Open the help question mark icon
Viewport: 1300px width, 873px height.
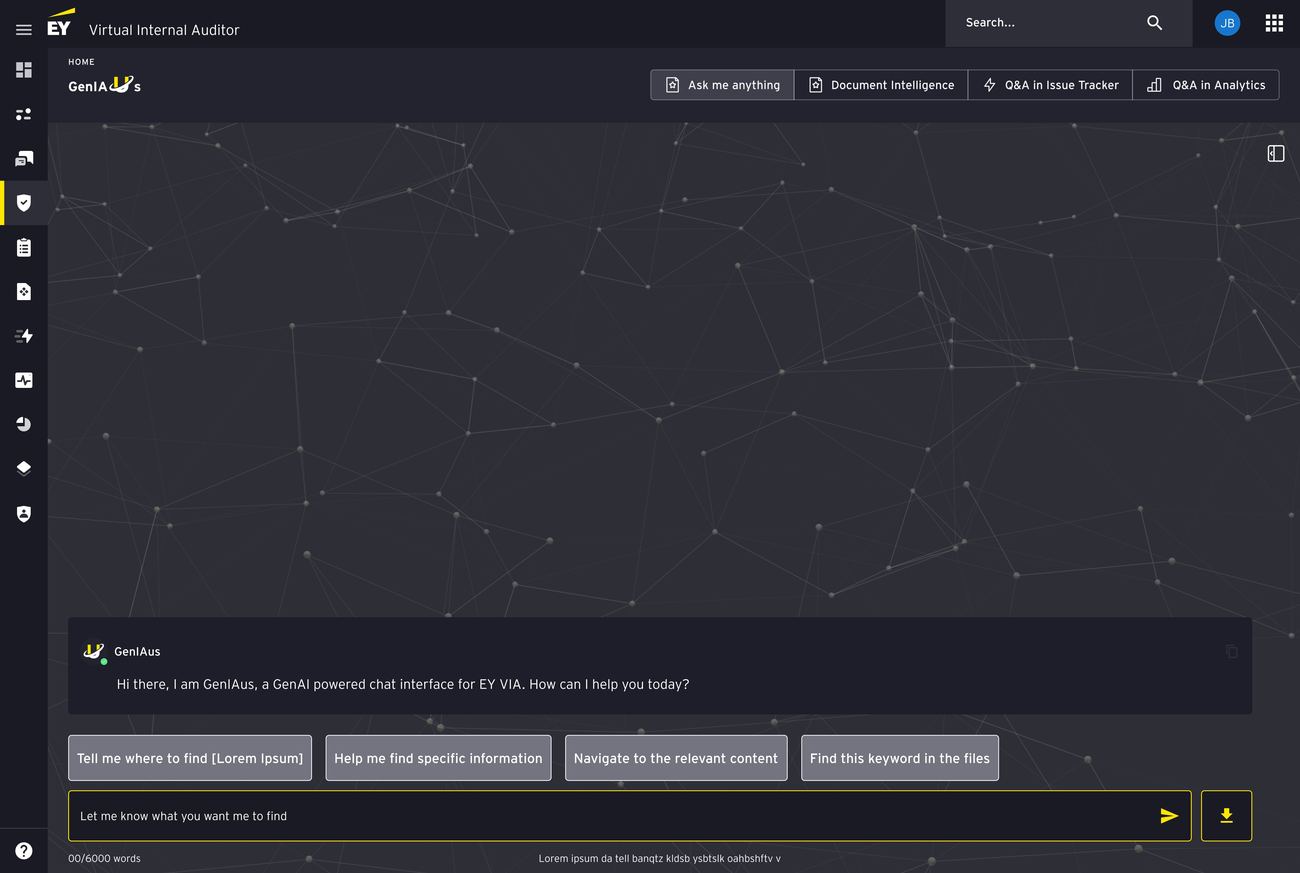point(24,851)
